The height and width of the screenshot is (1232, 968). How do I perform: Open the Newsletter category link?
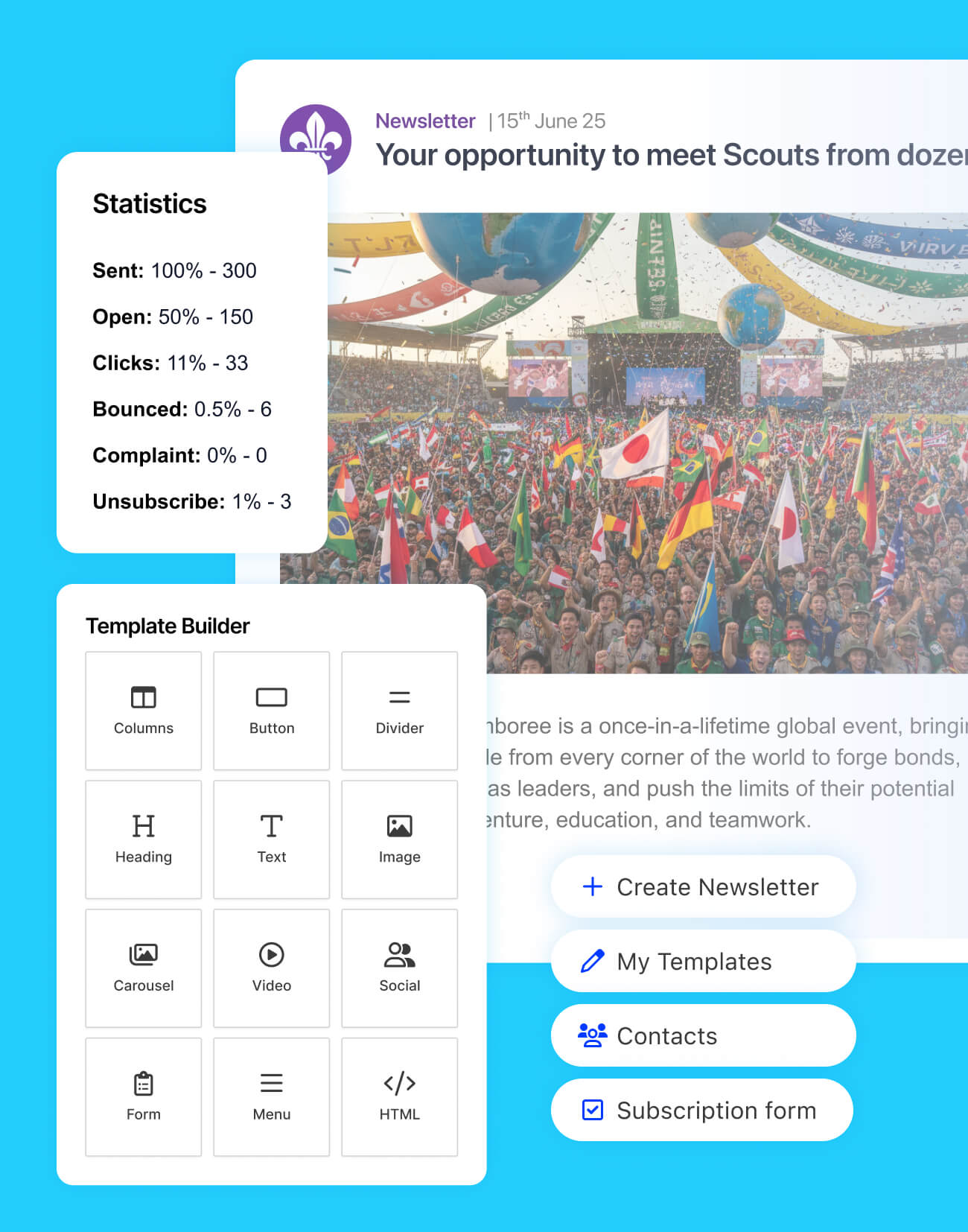point(425,121)
